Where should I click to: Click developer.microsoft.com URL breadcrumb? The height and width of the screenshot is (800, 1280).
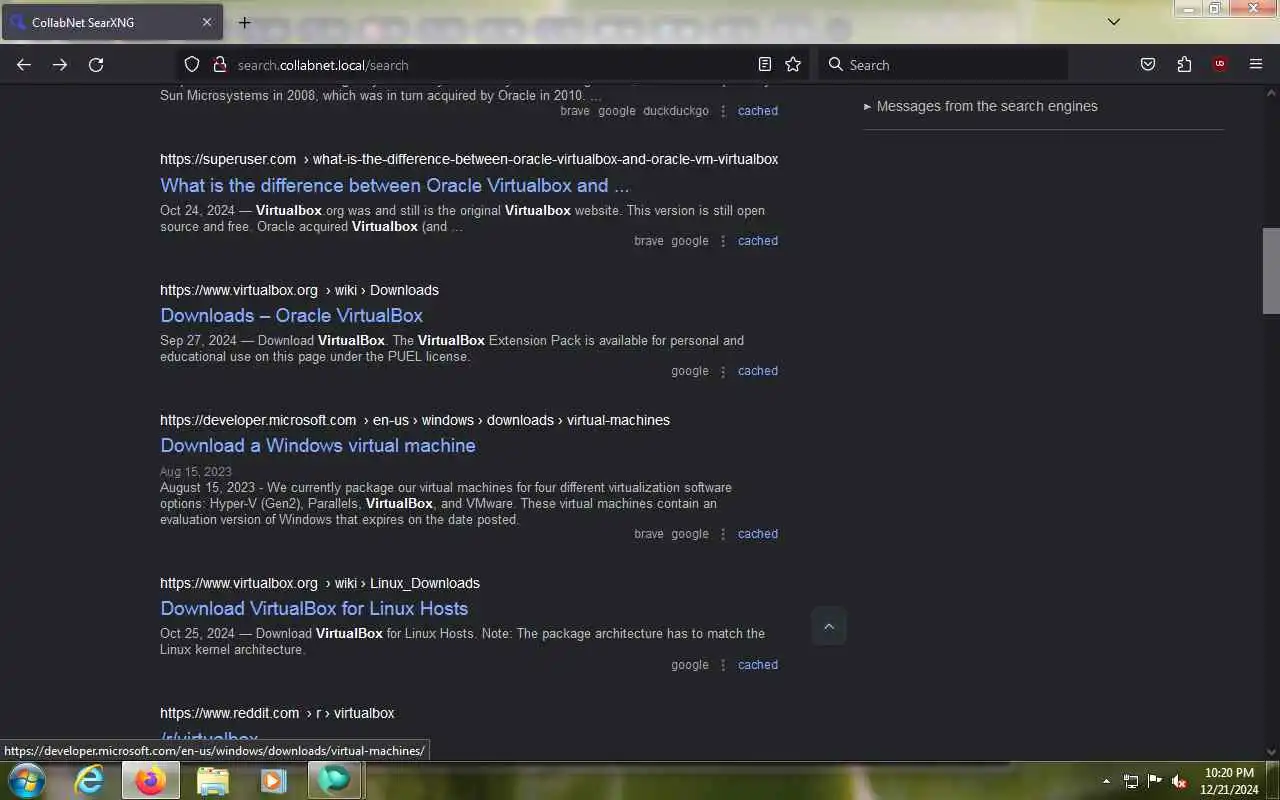(415, 420)
